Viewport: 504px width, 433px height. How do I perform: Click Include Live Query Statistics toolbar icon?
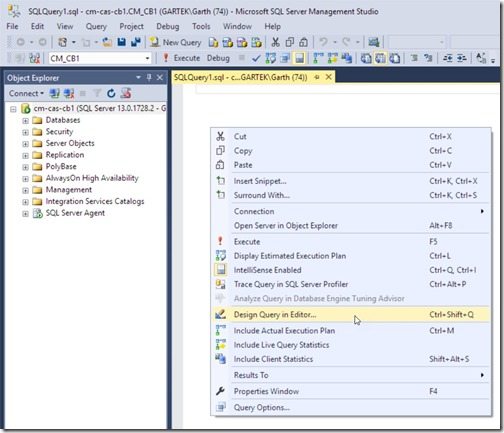click(333, 58)
